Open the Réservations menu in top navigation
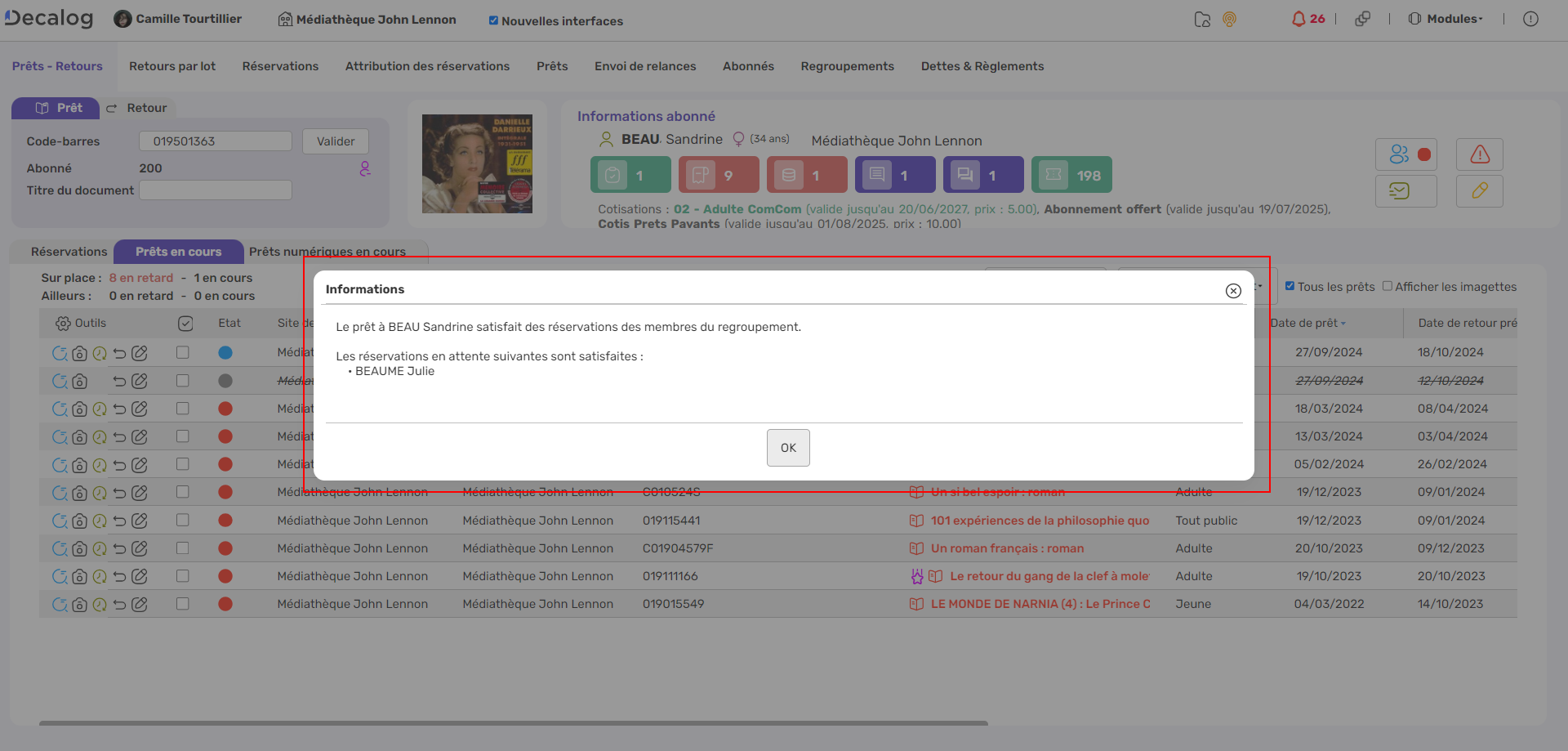Viewport: 1568px width, 751px height. click(280, 66)
